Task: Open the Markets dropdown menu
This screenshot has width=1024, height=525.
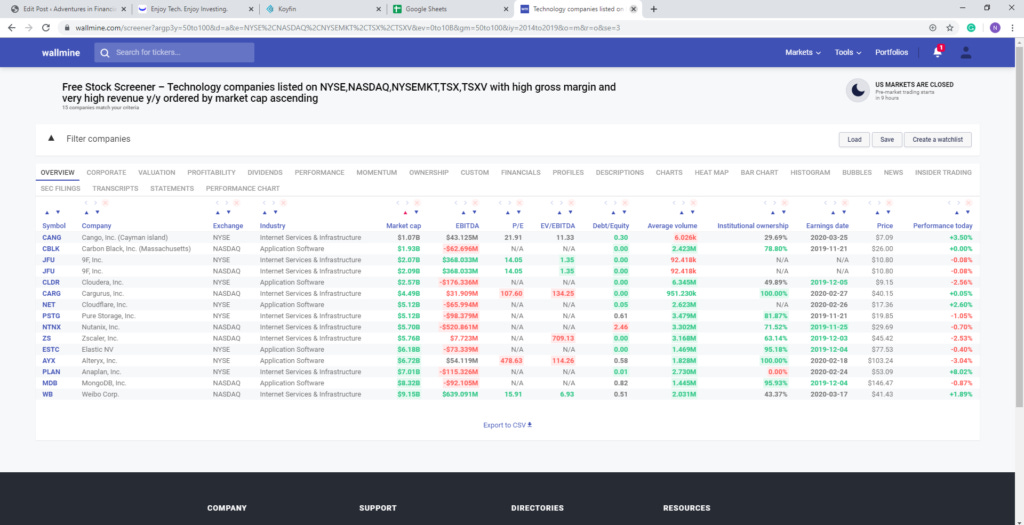Action: [803, 52]
